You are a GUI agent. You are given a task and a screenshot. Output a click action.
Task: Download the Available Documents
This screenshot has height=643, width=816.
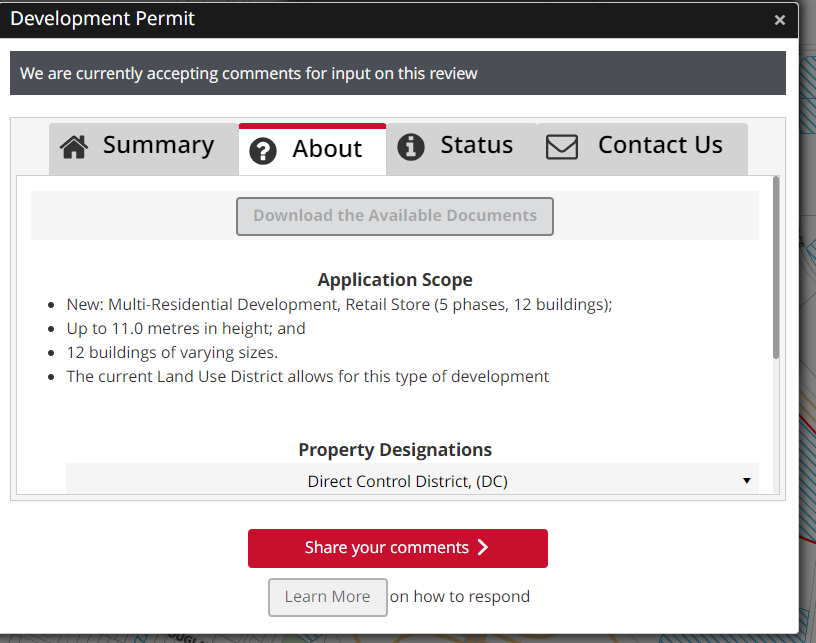395,216
